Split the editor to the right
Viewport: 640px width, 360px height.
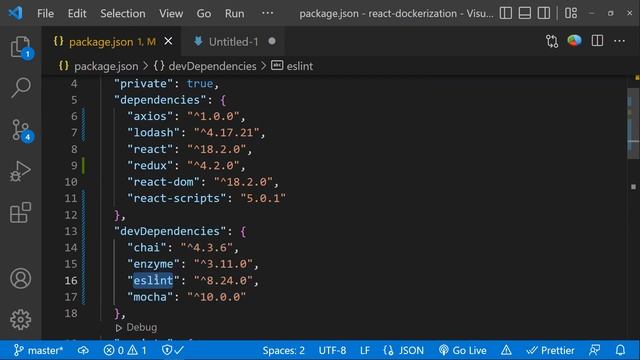(597, 41)
